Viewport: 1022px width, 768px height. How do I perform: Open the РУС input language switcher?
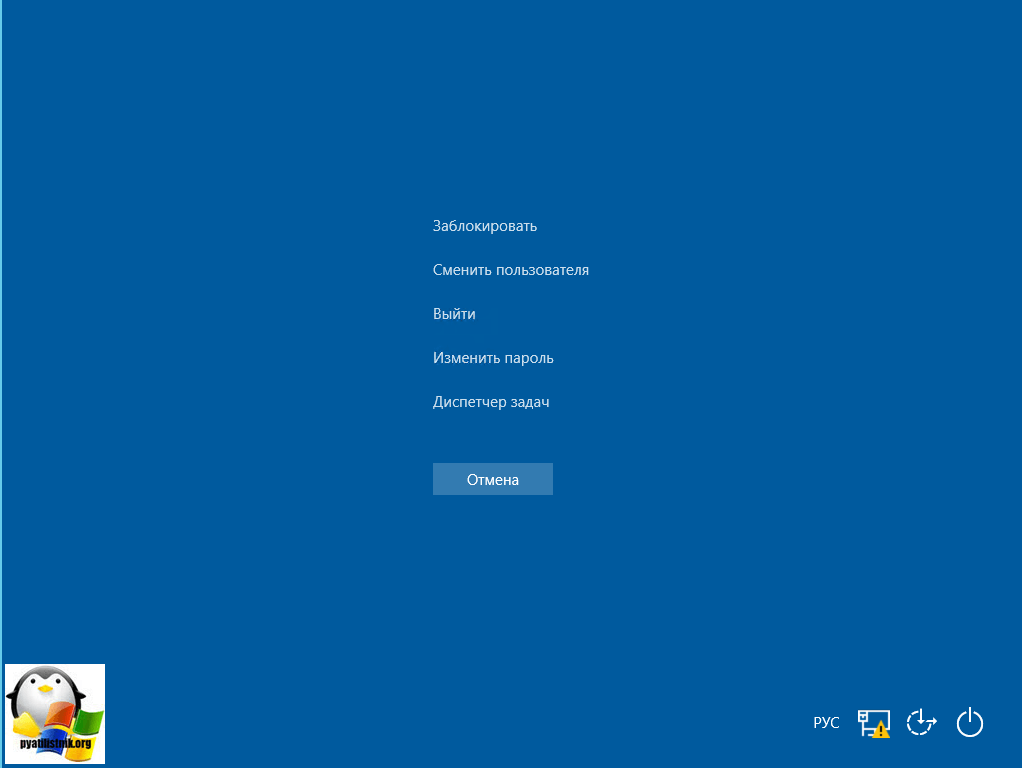pos(826,723)
